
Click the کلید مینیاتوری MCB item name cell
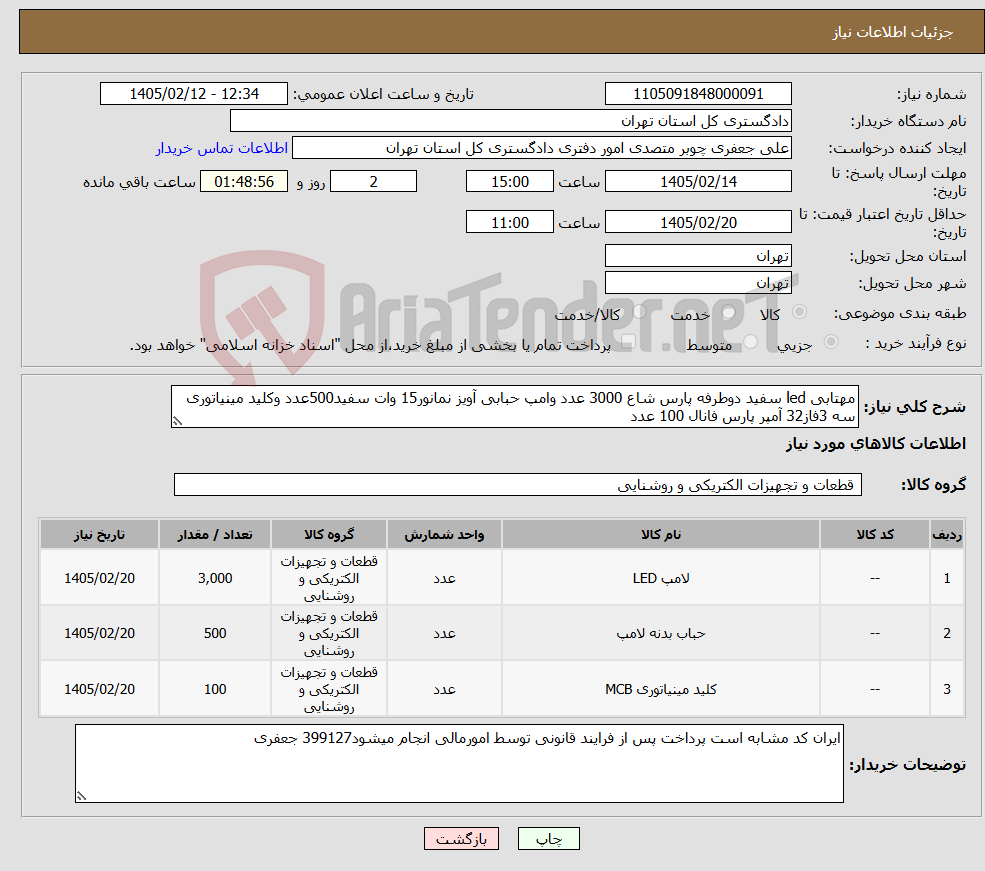pos(661,689)
